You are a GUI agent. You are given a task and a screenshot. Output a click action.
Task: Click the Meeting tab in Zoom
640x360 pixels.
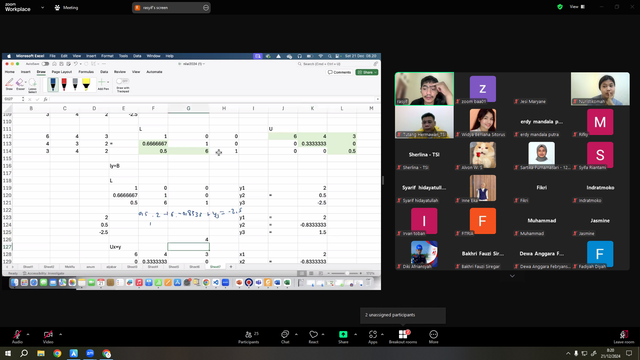[67, 7]
